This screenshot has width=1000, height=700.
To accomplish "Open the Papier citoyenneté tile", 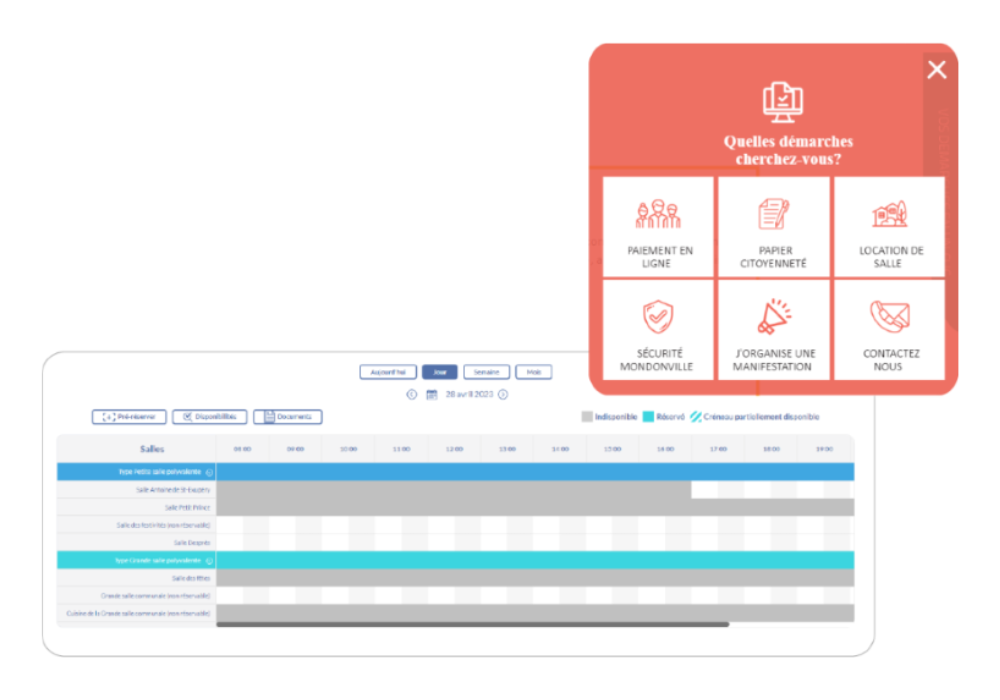I will (x=774, y=227).
